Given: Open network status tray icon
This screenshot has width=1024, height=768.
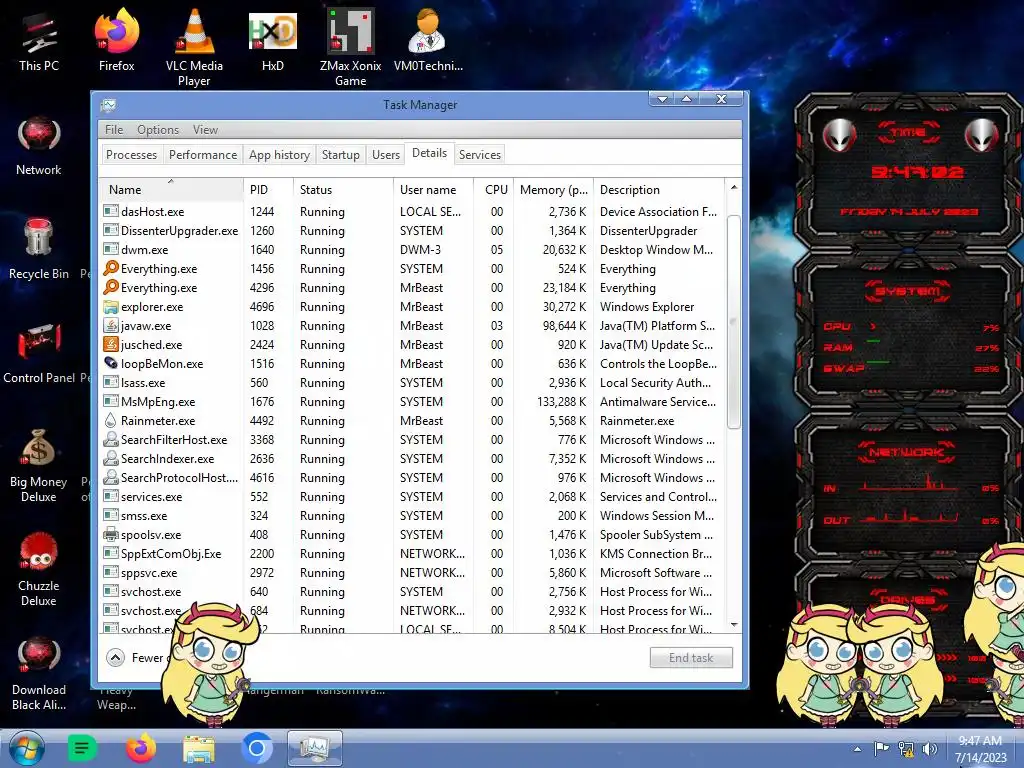Looking at the screenshot, I should (x=906, y=749).
